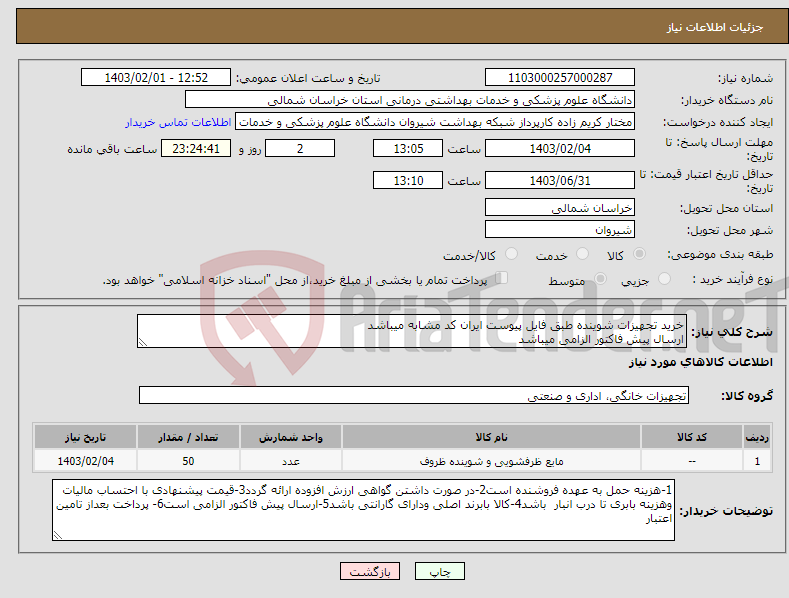The height and width of the screenshot is (598, 789).
Task: Click the response deadline date 1403/02/04 field
Action: click(560, 148)
